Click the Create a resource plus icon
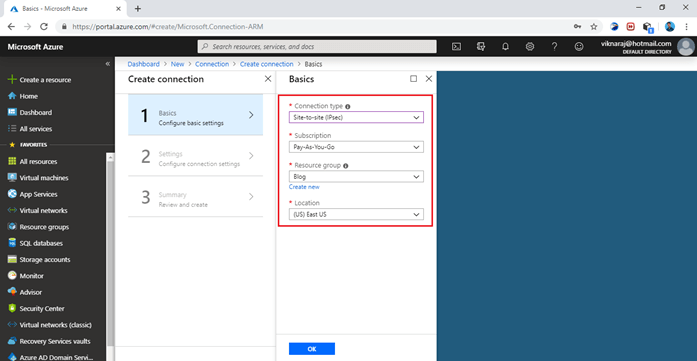The height and width of the screenshot is (361, 697). pyautogui.click(x=12, y=80)
